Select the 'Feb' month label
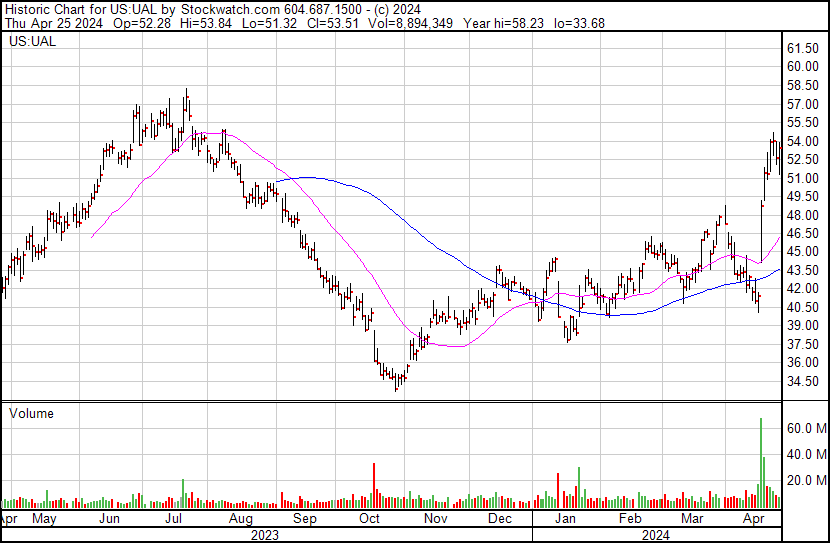830x543 pixels. (x=630, y=519)
